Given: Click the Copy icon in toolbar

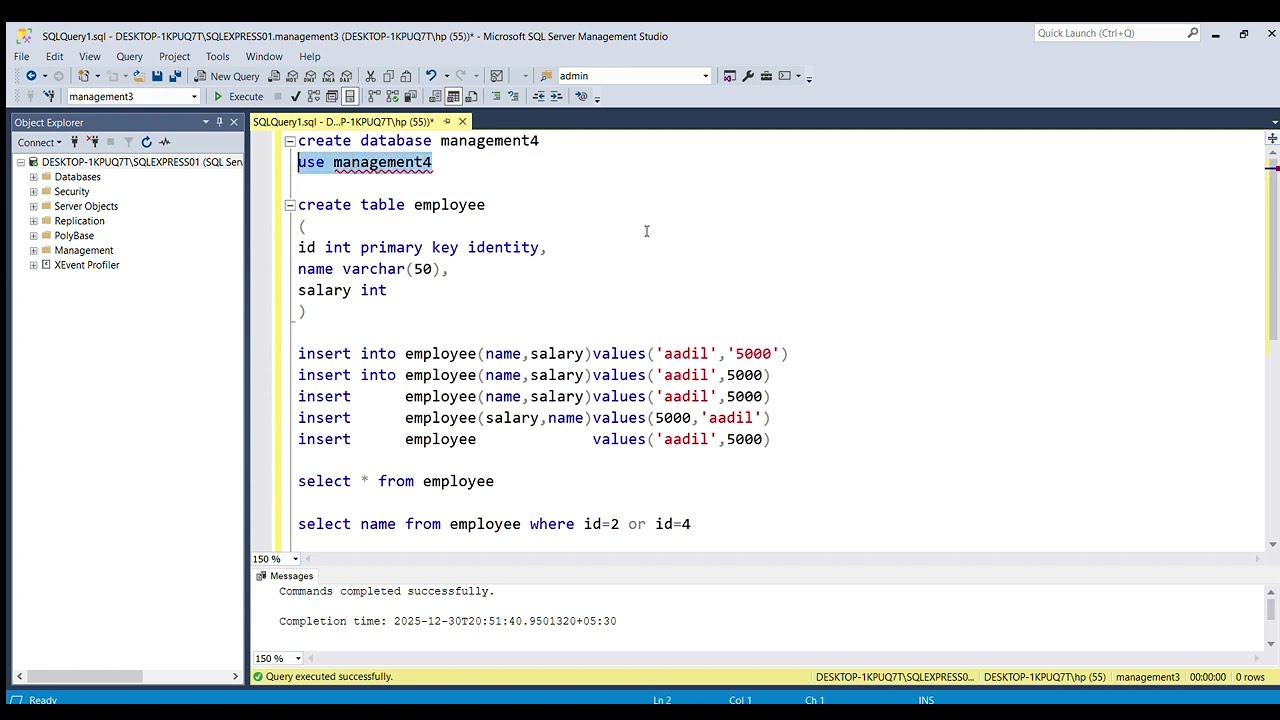Looking at the screenshot, I should (388, 76).
